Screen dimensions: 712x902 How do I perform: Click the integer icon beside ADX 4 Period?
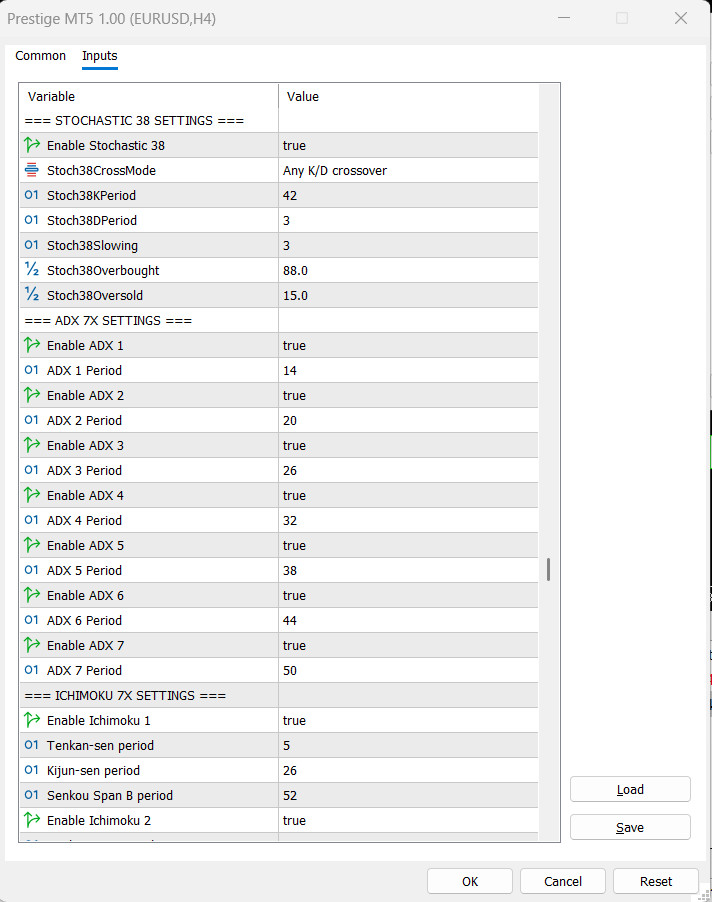tap(32, 520)
